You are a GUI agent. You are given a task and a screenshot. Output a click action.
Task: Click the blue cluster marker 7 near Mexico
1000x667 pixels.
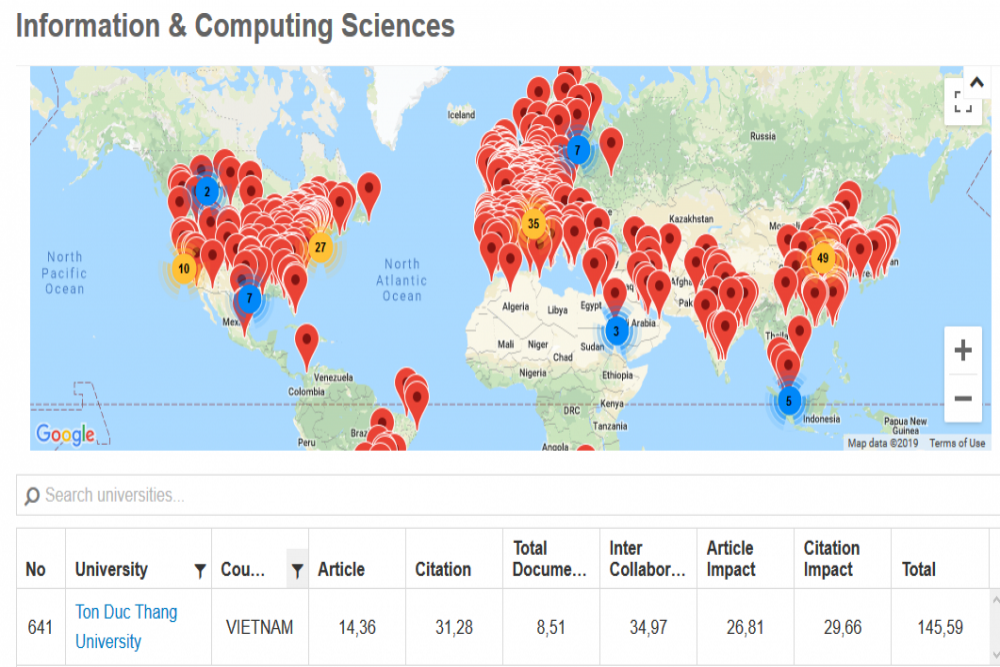pos(249,298)
